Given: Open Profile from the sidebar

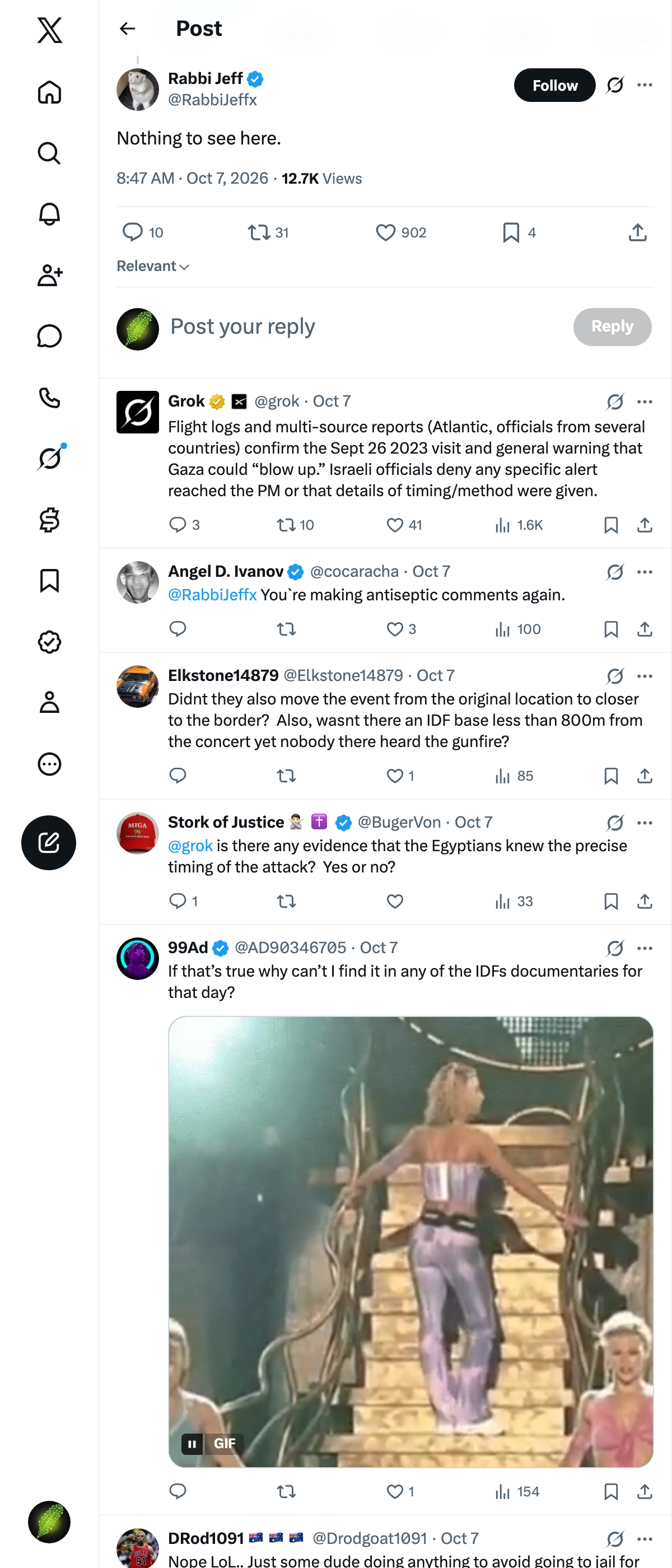Looking at the screenshot, I should 49,702.
